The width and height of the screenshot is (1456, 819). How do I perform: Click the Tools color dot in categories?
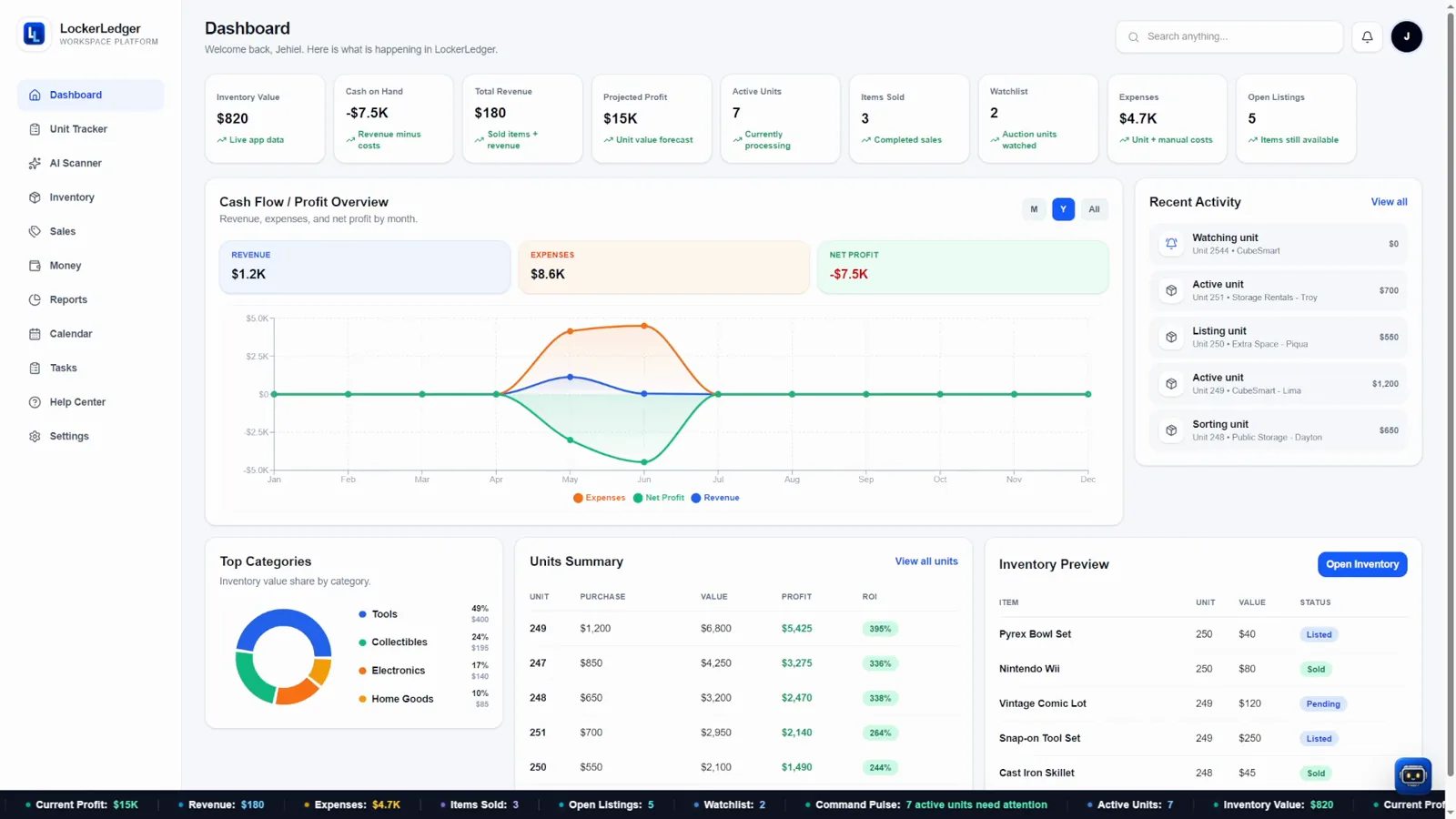tap(362, 614)
